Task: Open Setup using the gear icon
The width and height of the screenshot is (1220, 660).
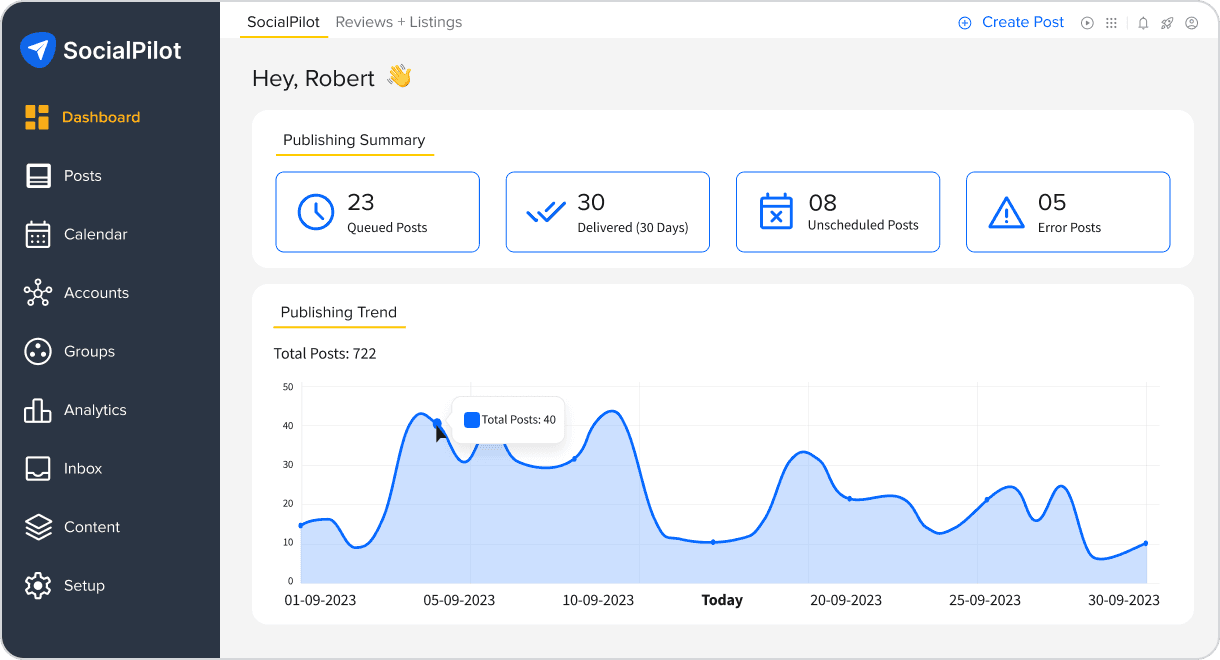Action: click(x=37, y=585)
